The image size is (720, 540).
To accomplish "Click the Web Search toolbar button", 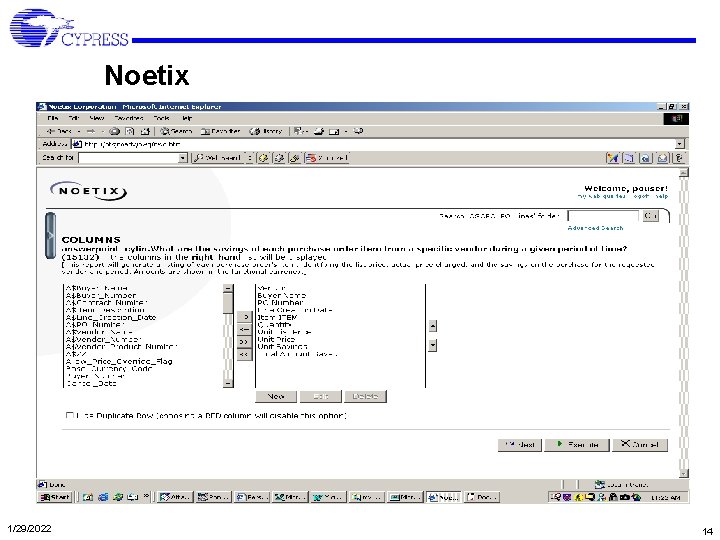I will coord(218,158).
